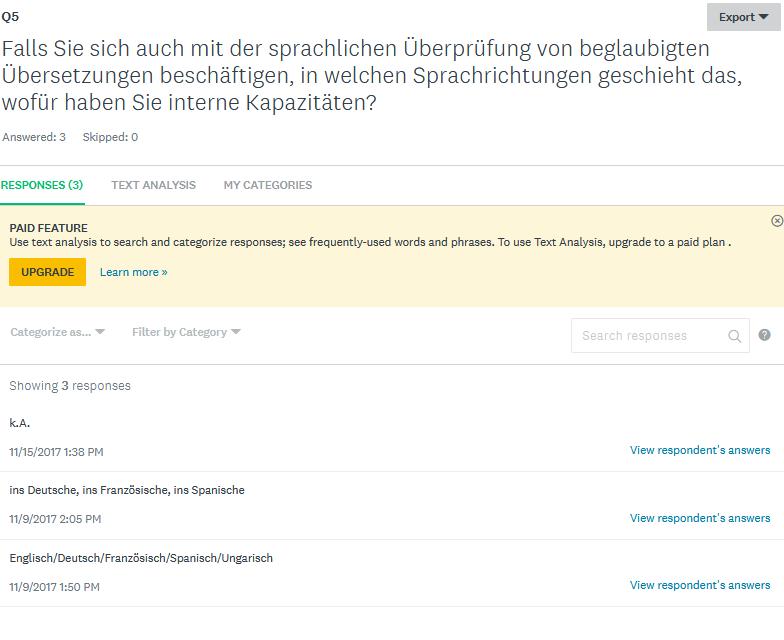The image size is (784, 640).
Task: Click the 11/15/2017 1:38 PM timestamp
Action: click(x=56, y=452)
